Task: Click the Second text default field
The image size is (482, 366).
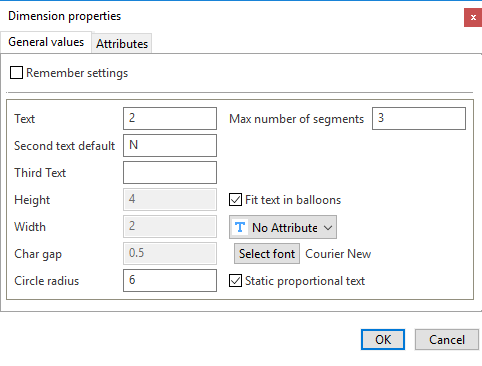Action: pos(170,145)
